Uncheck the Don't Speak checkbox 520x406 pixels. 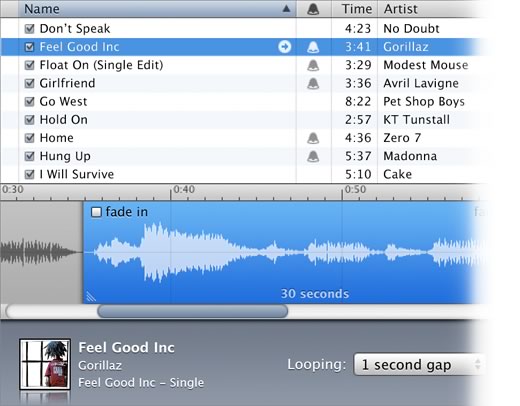tap(30, 29)
